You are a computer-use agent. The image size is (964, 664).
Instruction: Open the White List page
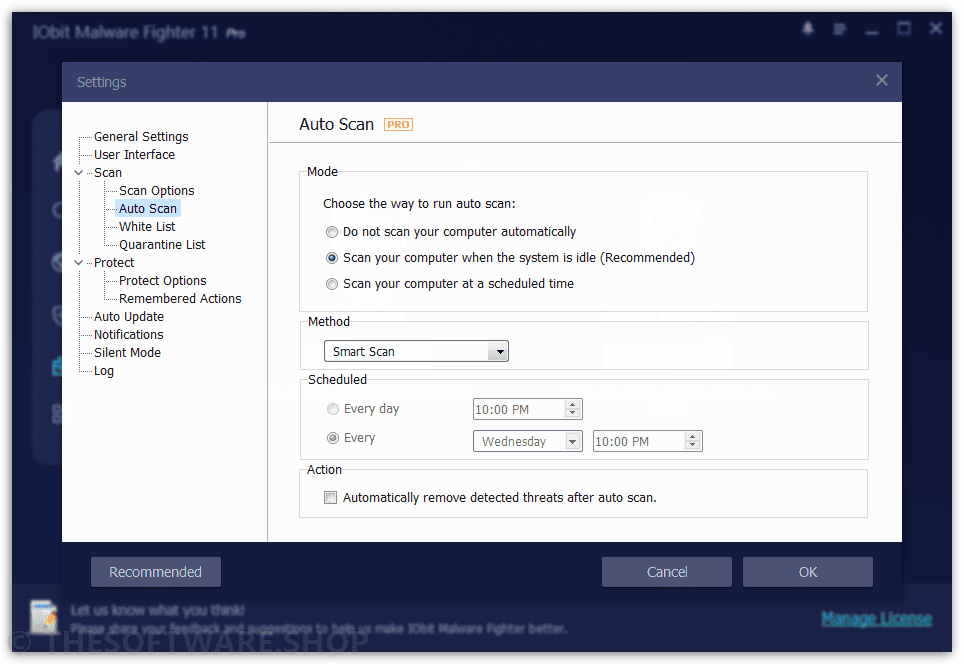(x=147, y=226)
